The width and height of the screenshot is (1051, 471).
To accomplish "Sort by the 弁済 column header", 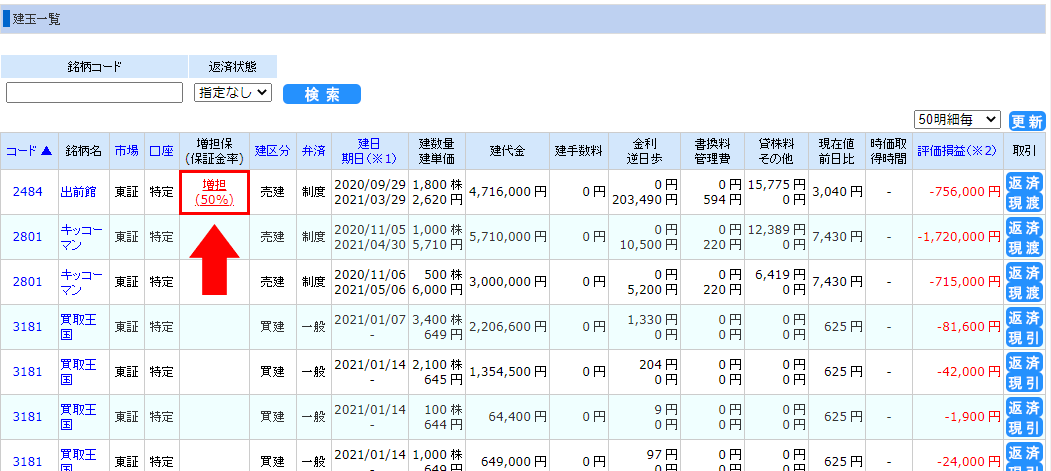I will point(314,151).
